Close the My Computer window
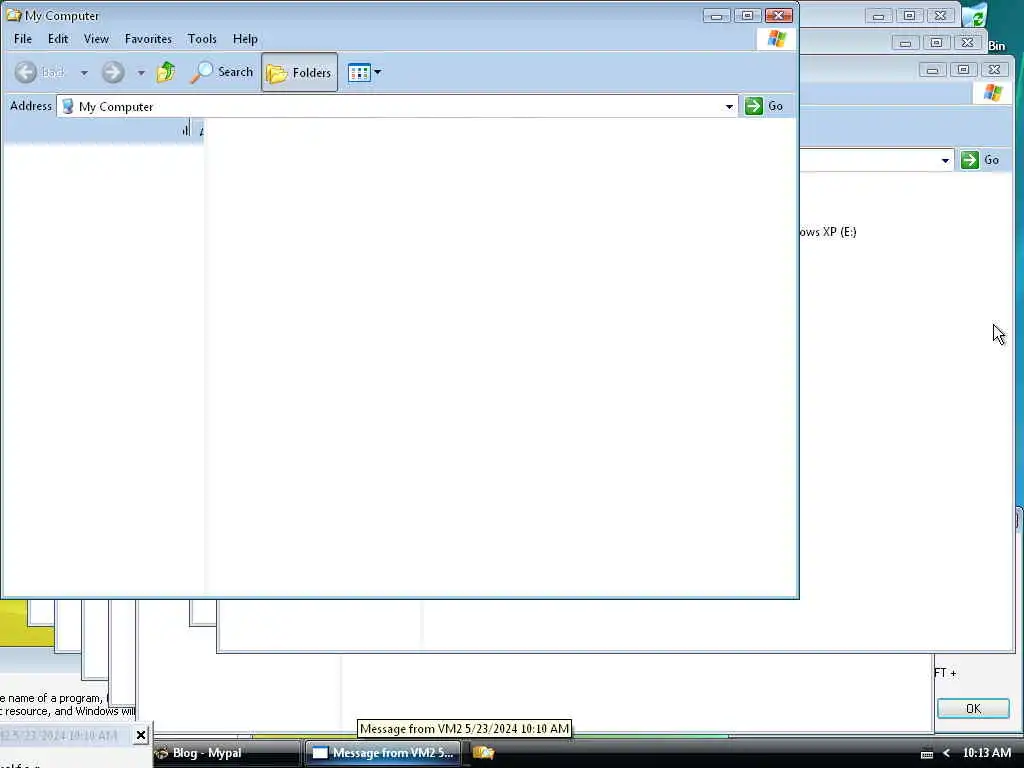The height and width of the screenshot is (768, 1024). (779, 16)
